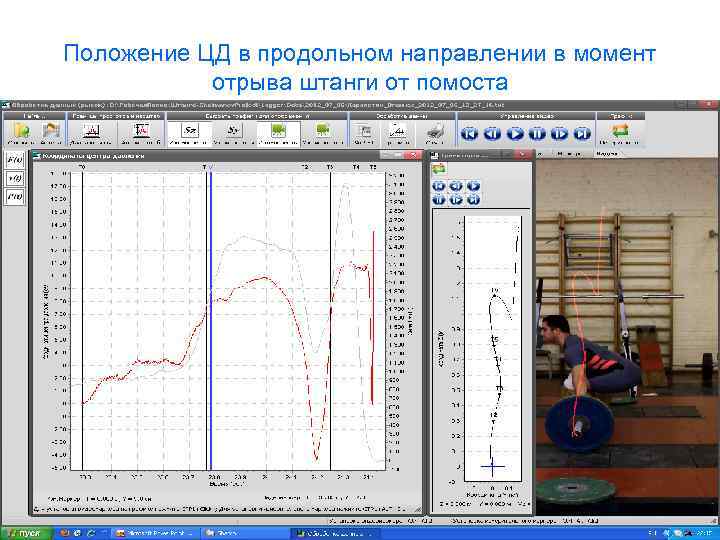Skip video to end in the main toolbar
The width and height of the screenshot is (720, 540).
click(x=582, y=134)
